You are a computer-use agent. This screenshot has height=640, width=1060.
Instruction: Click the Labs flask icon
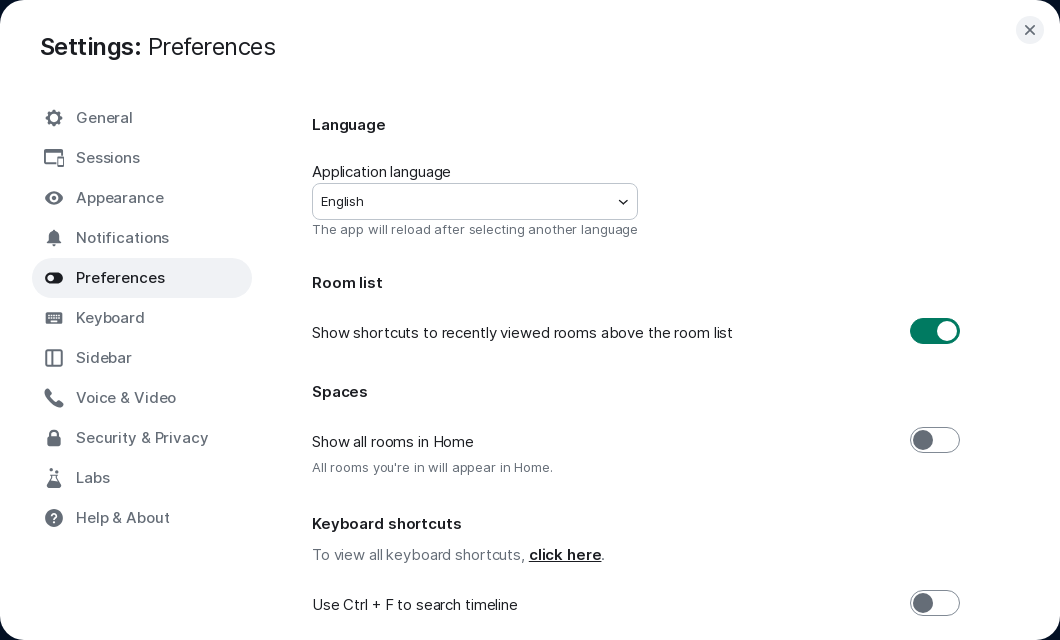(x=54, y=478)
